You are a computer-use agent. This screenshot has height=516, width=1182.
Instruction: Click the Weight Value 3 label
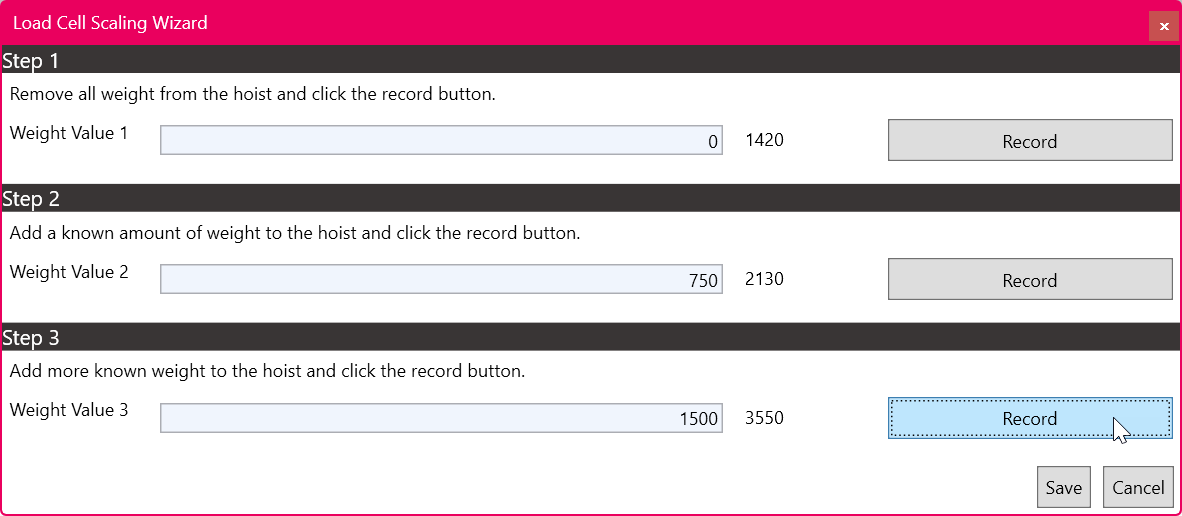click(69, 410)
